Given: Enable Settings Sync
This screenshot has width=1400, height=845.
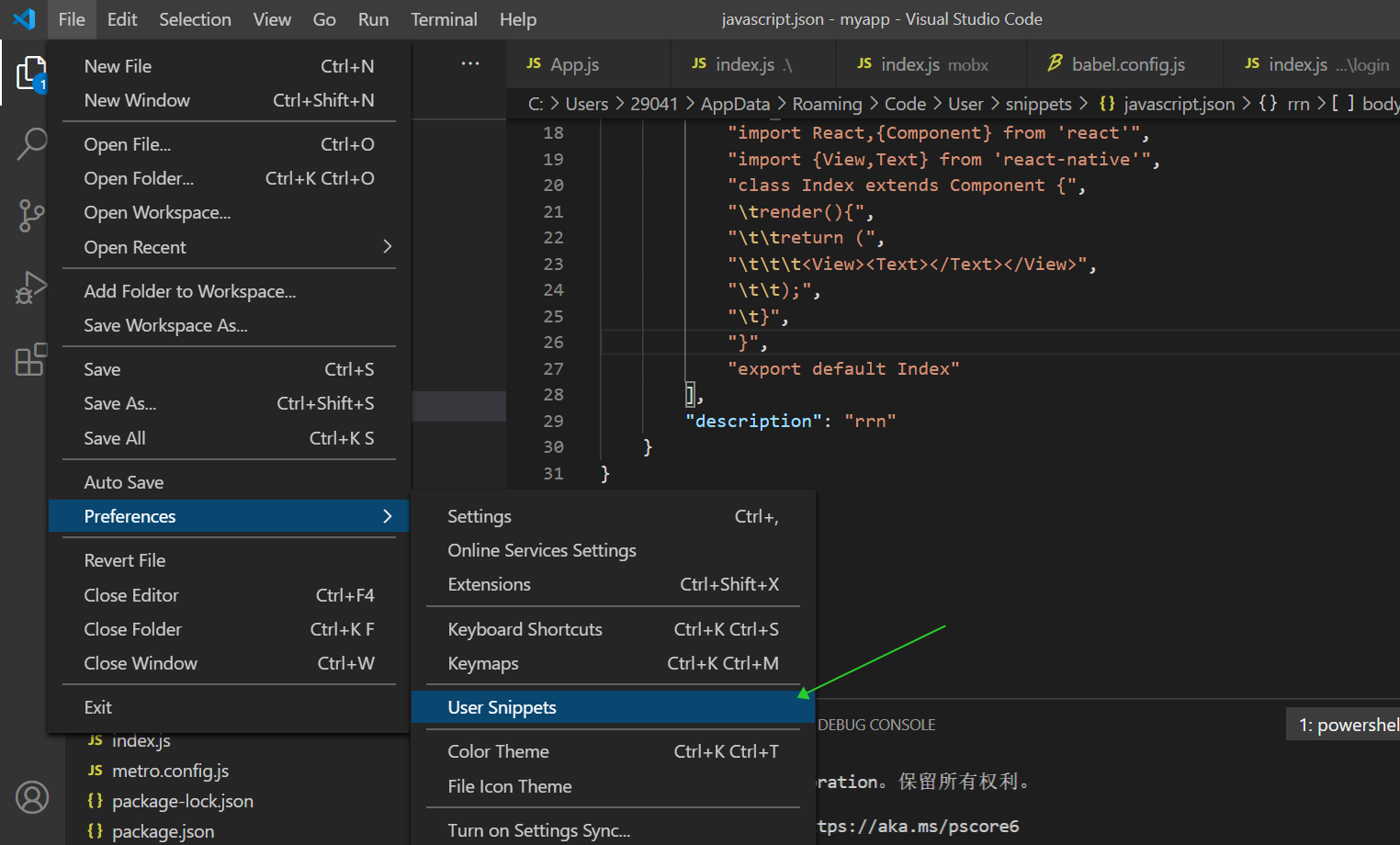Looking at the screenshot, I should tap(538, 829).
